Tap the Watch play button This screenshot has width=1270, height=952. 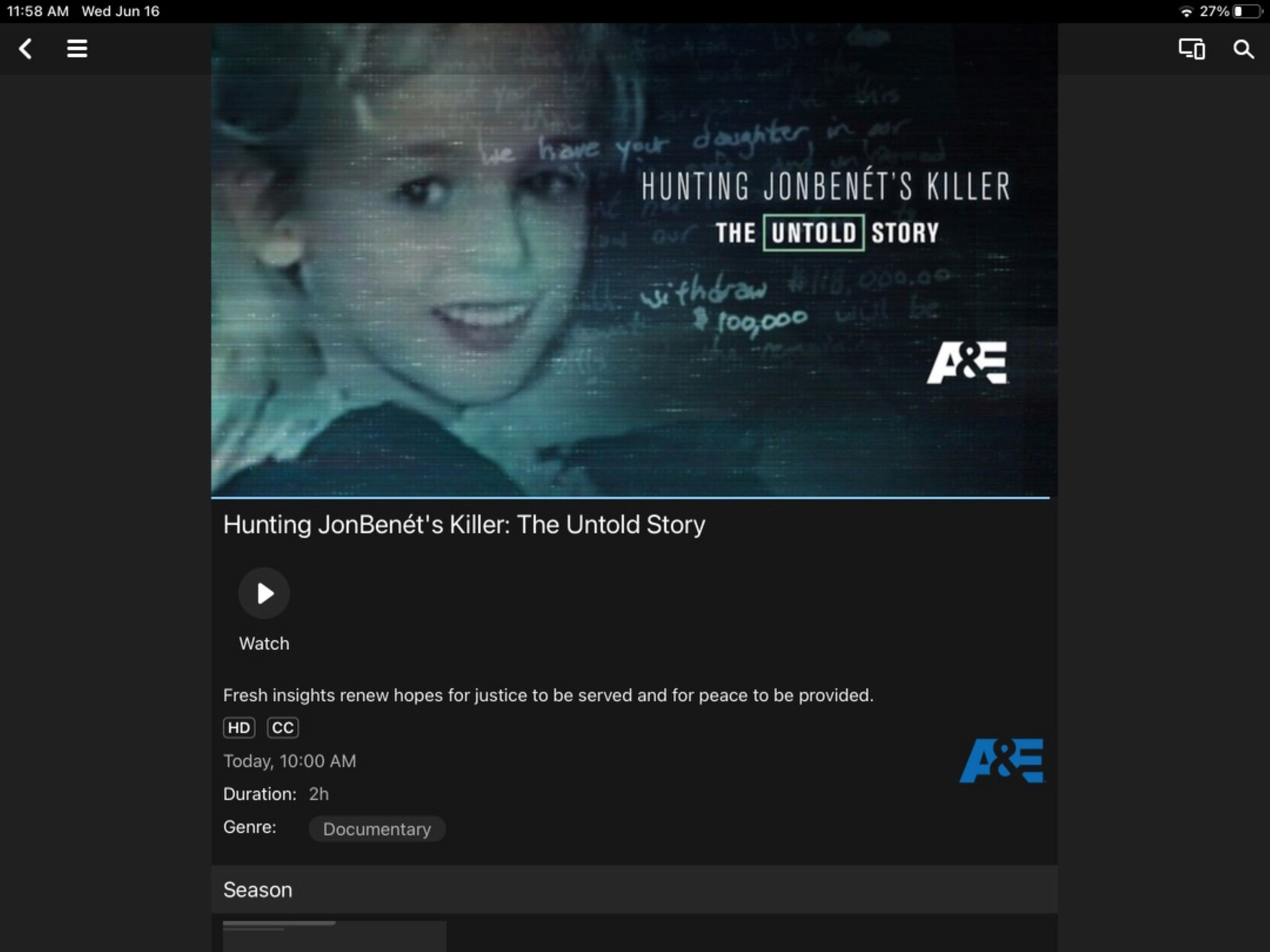264,593
